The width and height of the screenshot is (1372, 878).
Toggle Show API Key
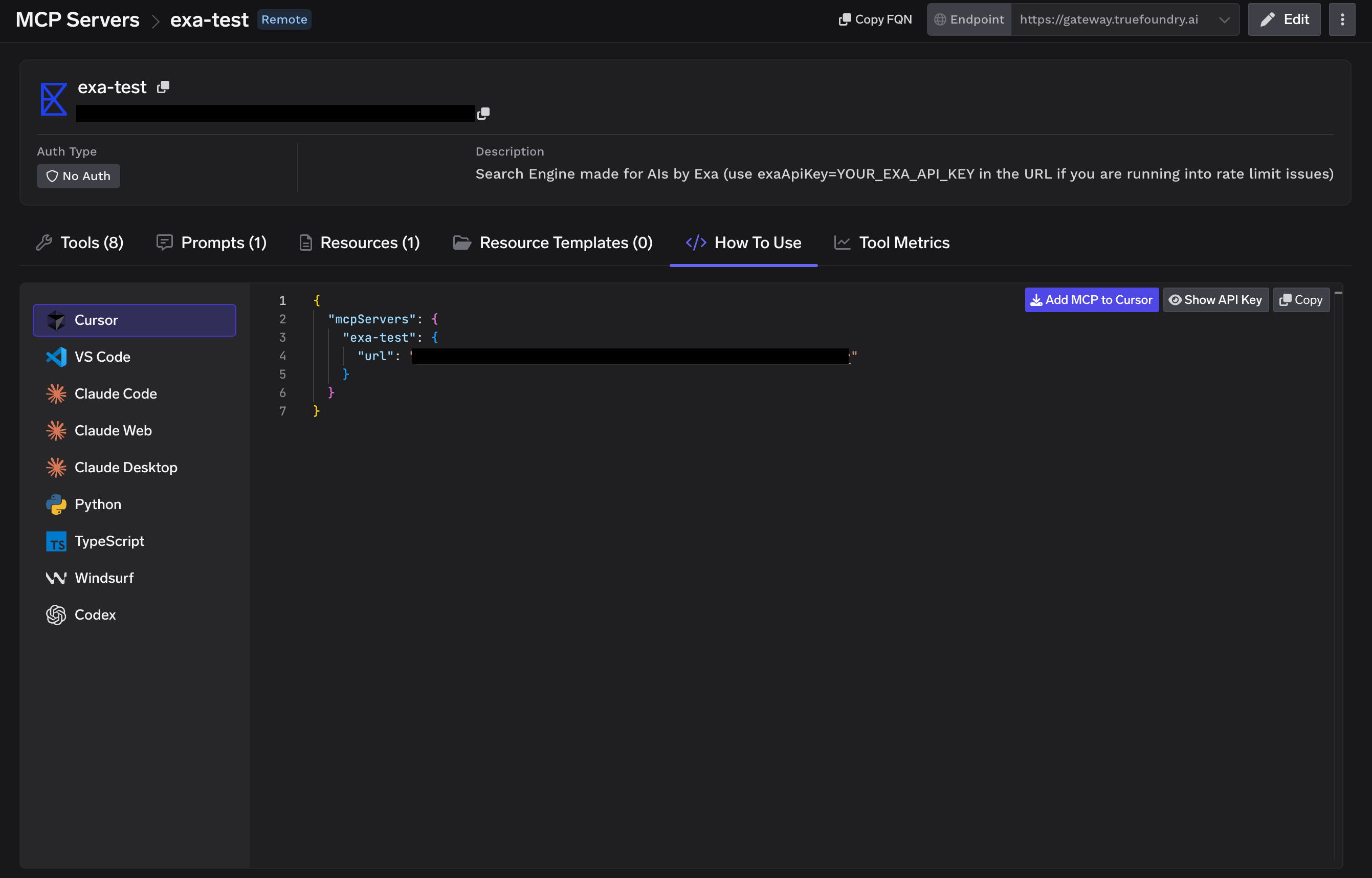(1215, 300)
